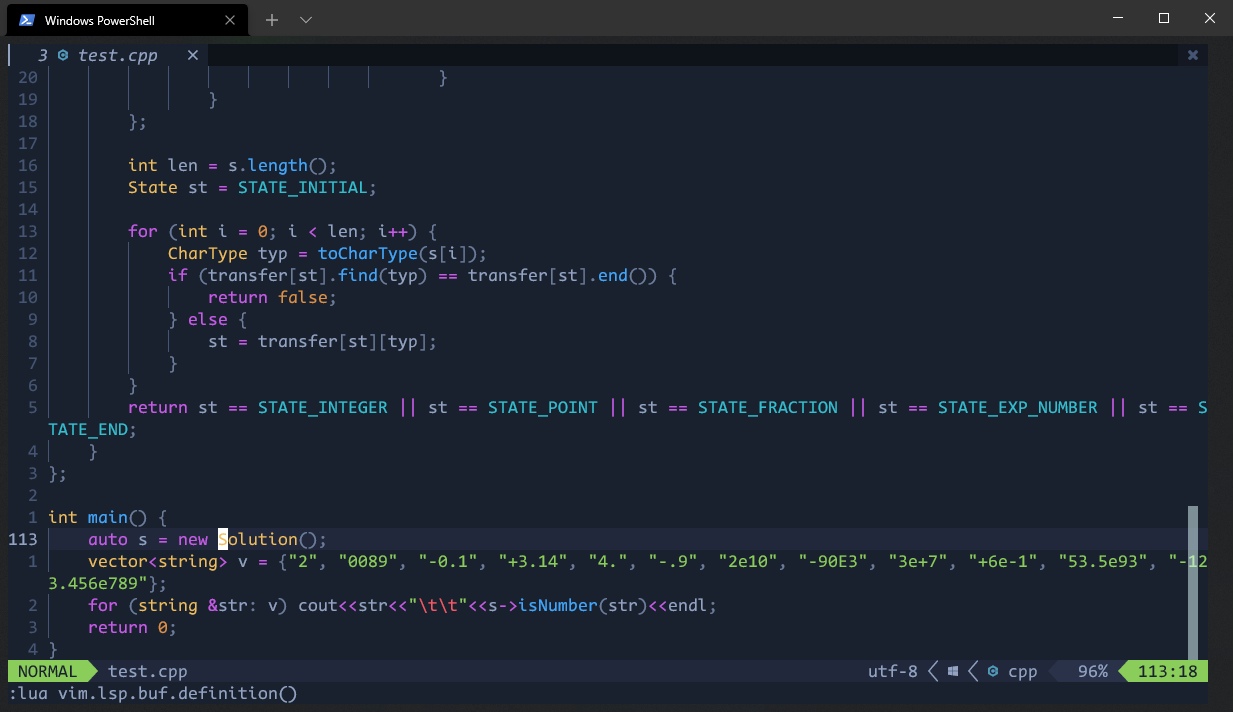Click test.cpp filename in the statusline

147,671
